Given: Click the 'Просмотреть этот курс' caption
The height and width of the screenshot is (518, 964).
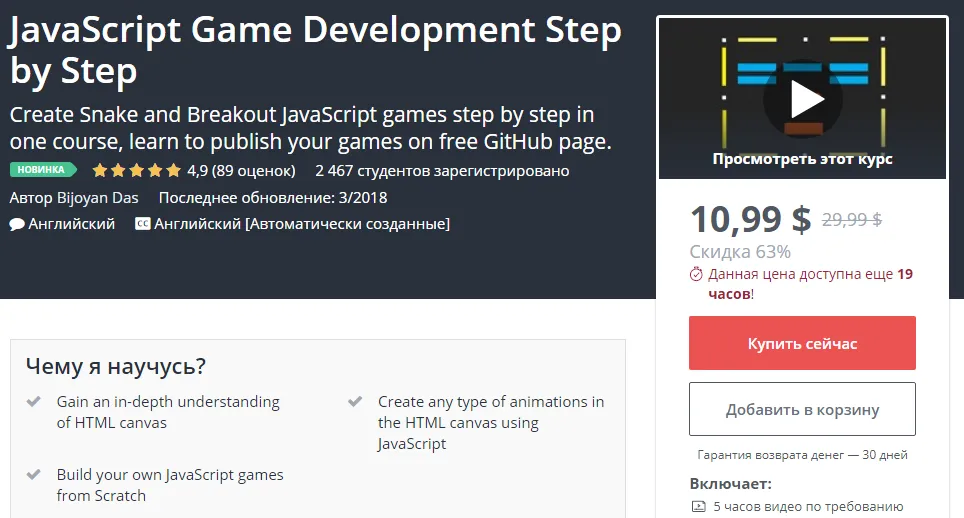Looking at the screenshot, I should [802, 158].
